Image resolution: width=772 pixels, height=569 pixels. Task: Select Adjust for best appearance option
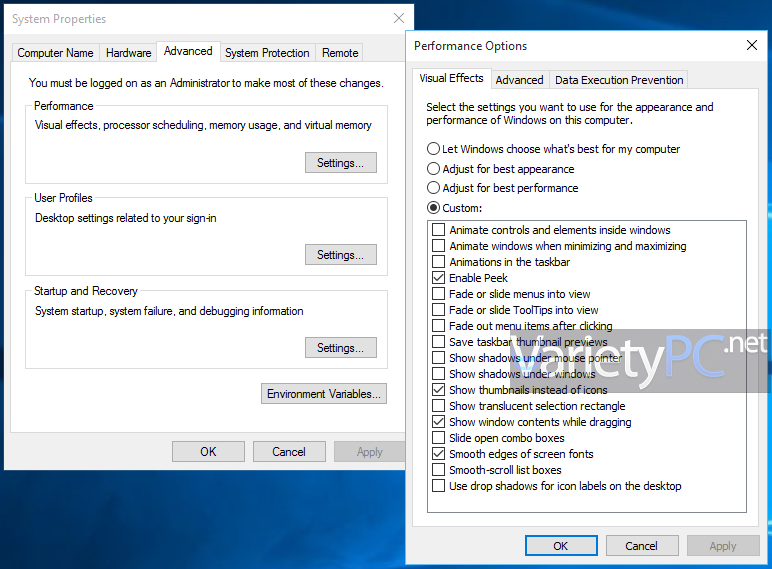pos(434,169)
